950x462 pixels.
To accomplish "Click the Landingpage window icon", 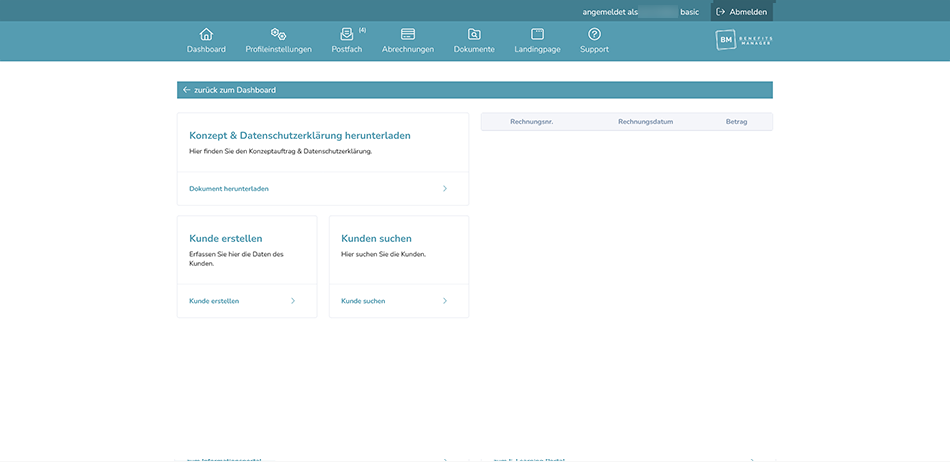I will point(538,34).
